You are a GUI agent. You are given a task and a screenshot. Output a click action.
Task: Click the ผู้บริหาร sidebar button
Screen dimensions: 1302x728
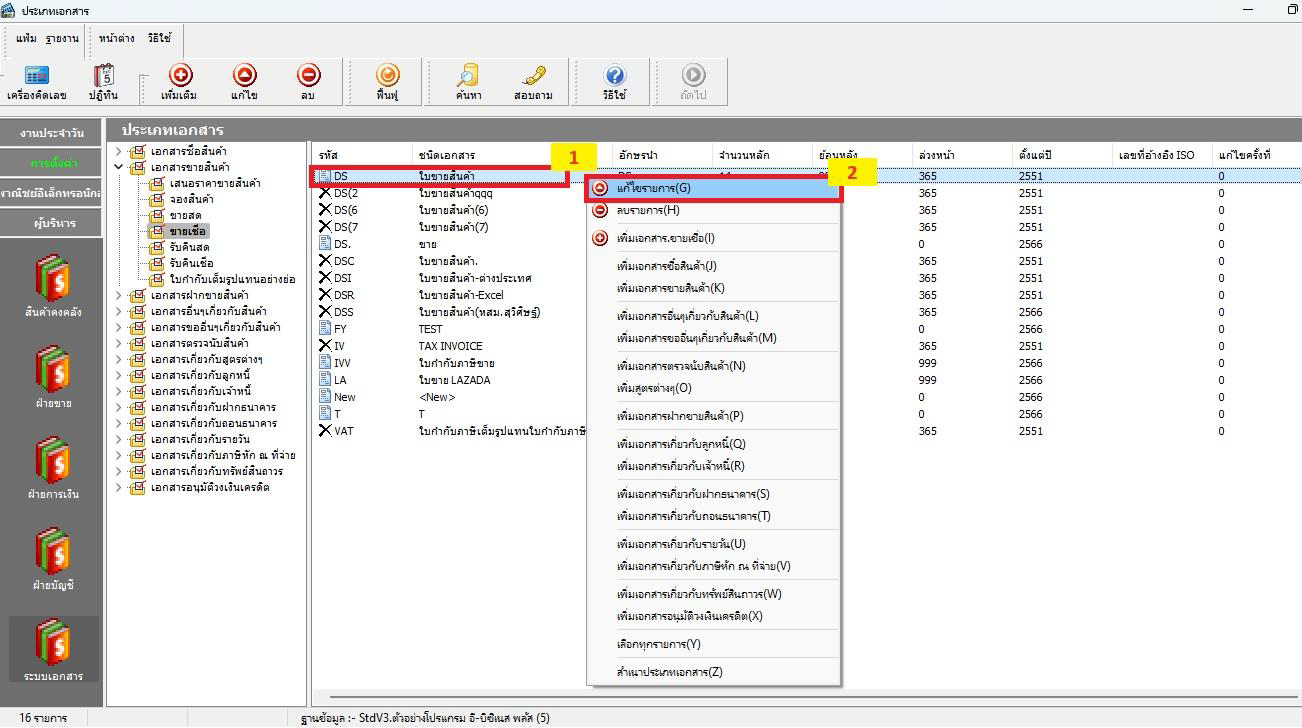point(52,223)
